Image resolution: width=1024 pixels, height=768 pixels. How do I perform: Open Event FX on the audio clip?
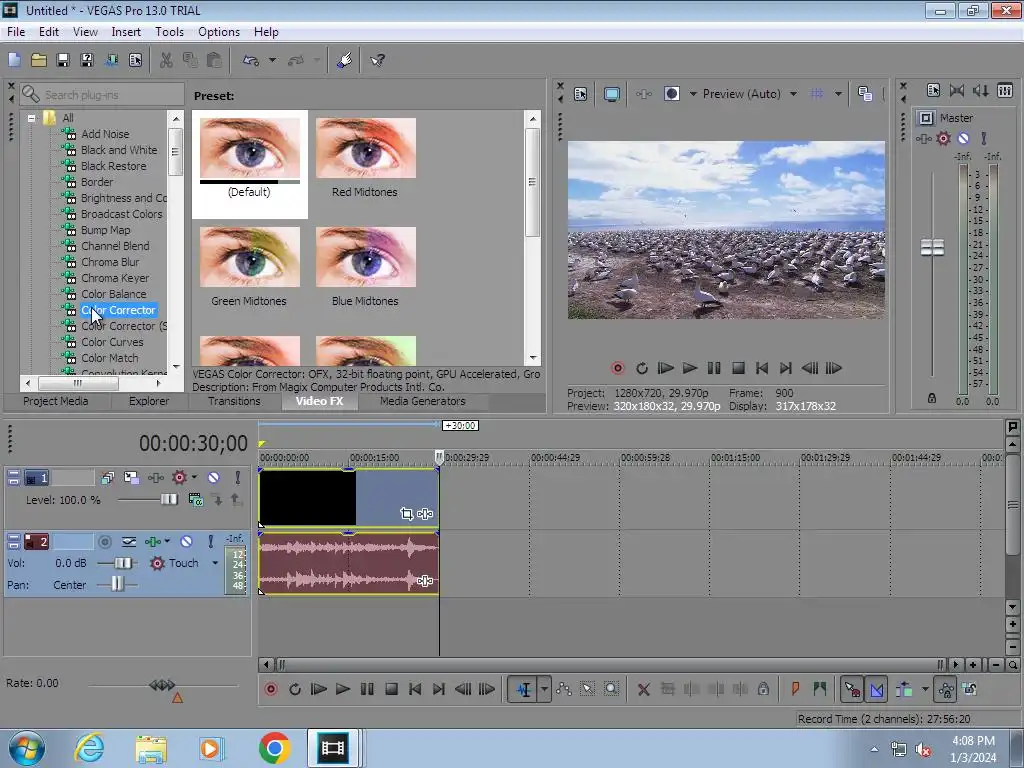(425, 581)
